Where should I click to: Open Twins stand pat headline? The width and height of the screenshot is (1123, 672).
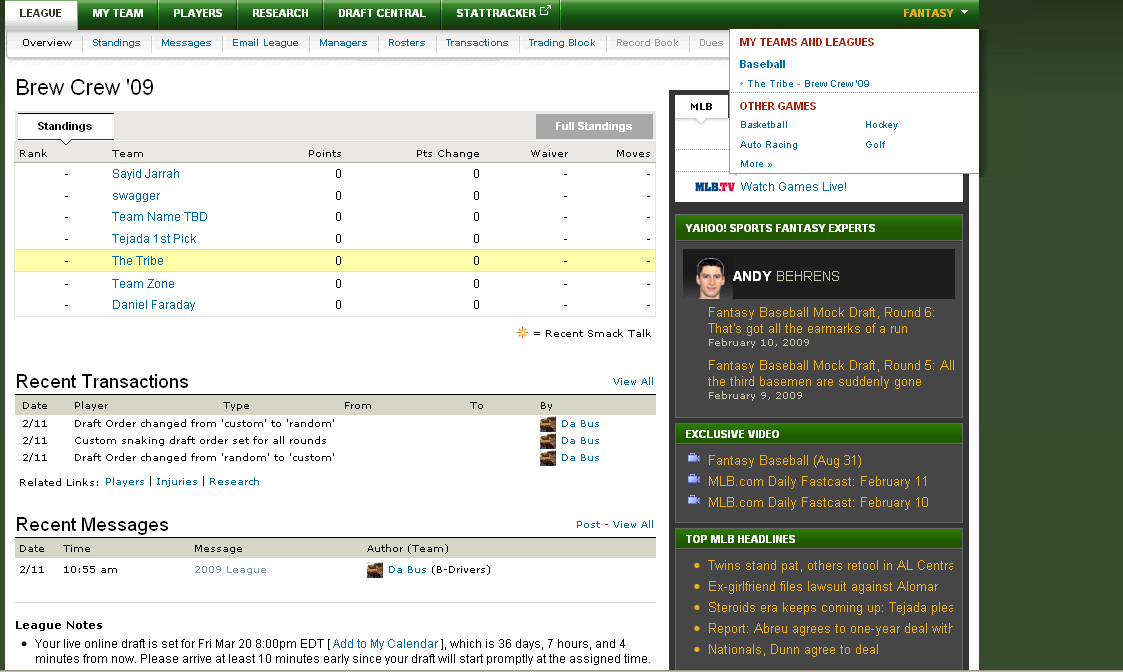[x=830, y=565]
